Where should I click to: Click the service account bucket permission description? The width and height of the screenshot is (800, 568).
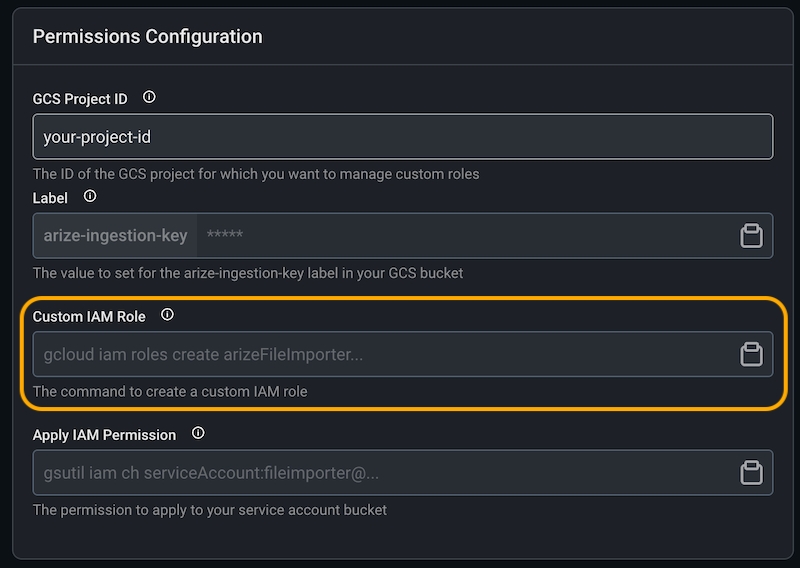pyautogui.click(x=209, y=510)
